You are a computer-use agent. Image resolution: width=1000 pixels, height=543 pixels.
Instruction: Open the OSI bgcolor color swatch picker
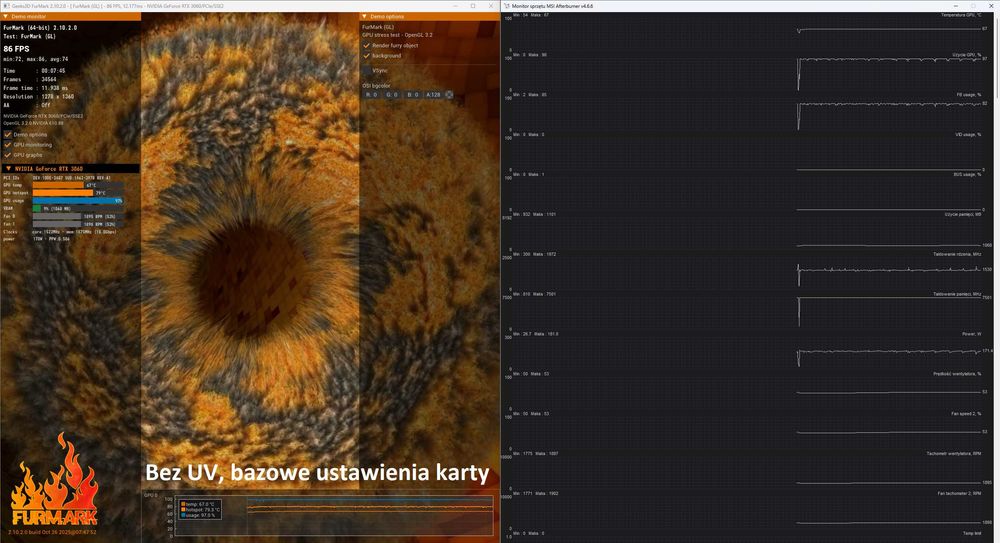(x=449, y=94)
